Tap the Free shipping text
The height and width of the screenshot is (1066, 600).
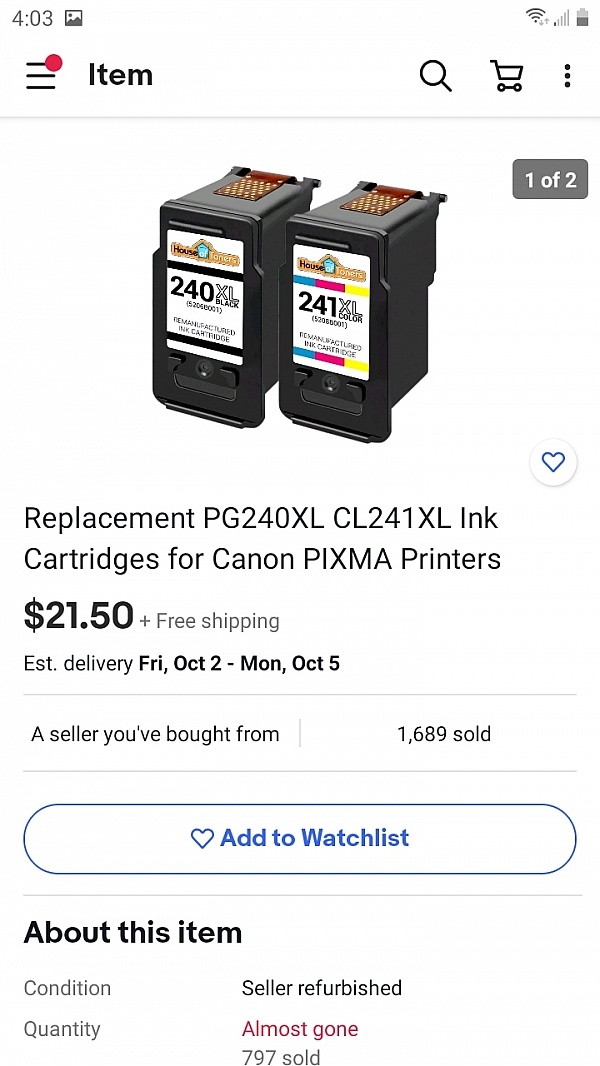click(x=217, y=621)
